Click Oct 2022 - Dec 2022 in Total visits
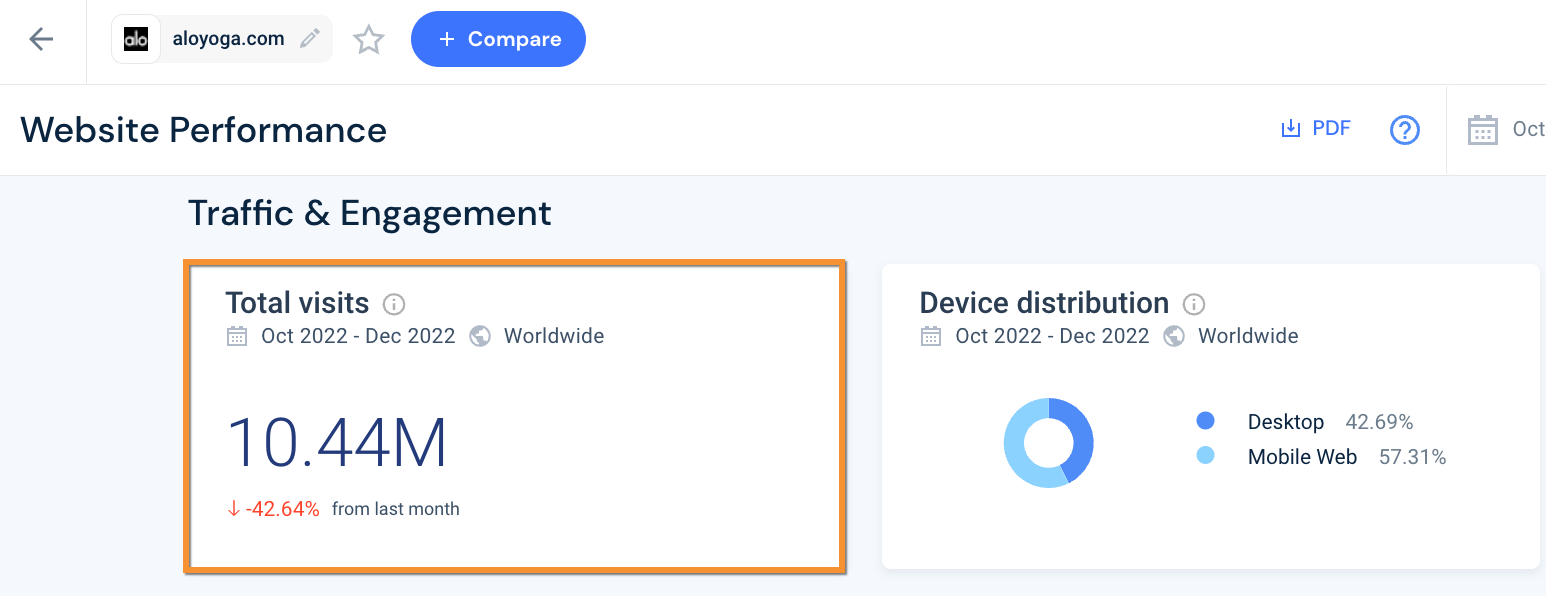 point(358,336)
